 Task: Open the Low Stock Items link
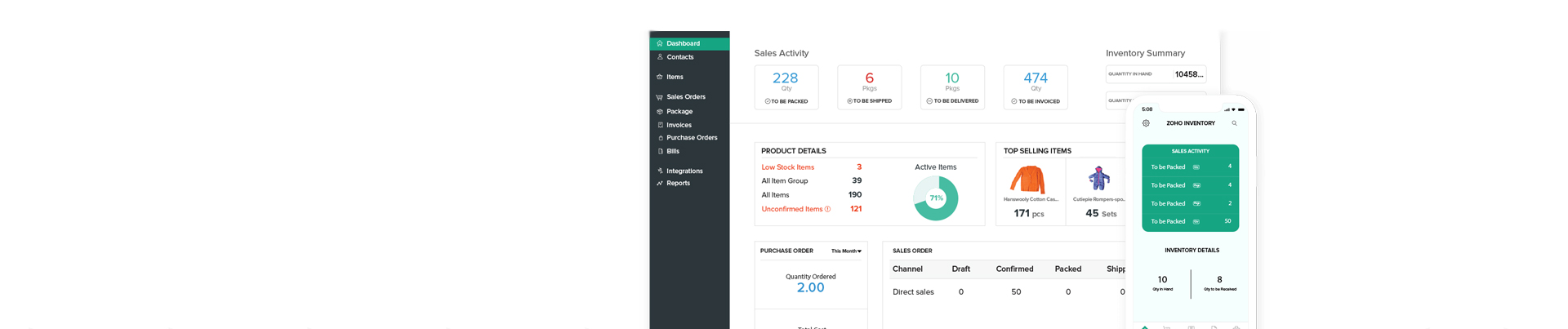pos(787,167)
